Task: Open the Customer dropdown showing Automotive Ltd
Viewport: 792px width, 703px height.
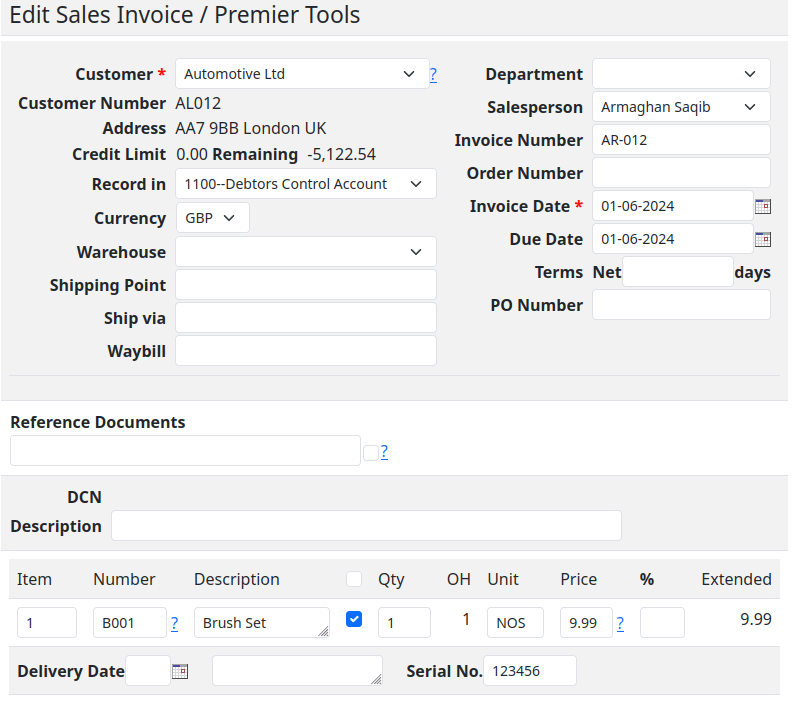Action: tap(302, 74)
